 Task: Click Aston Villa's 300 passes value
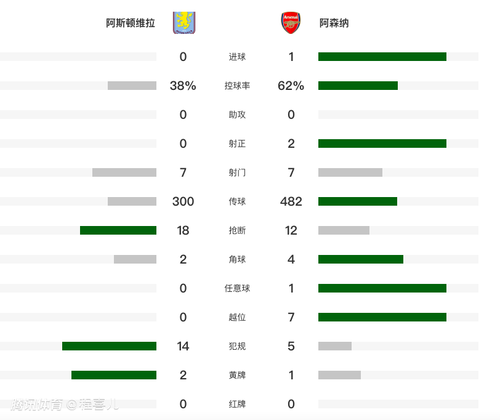pyautogui.click(x=183, y=201)
